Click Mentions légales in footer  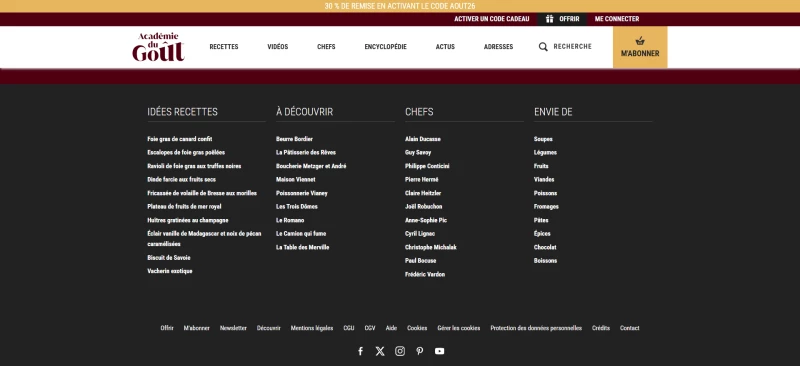click(312, 328)
